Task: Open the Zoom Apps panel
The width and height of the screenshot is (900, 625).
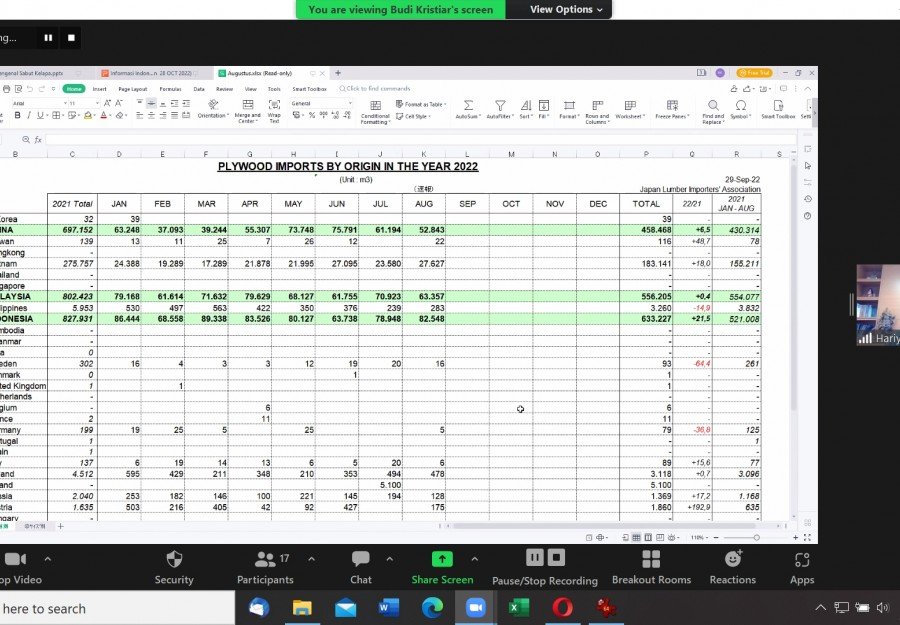Action: pyautogui.click(x=802, y=568)
